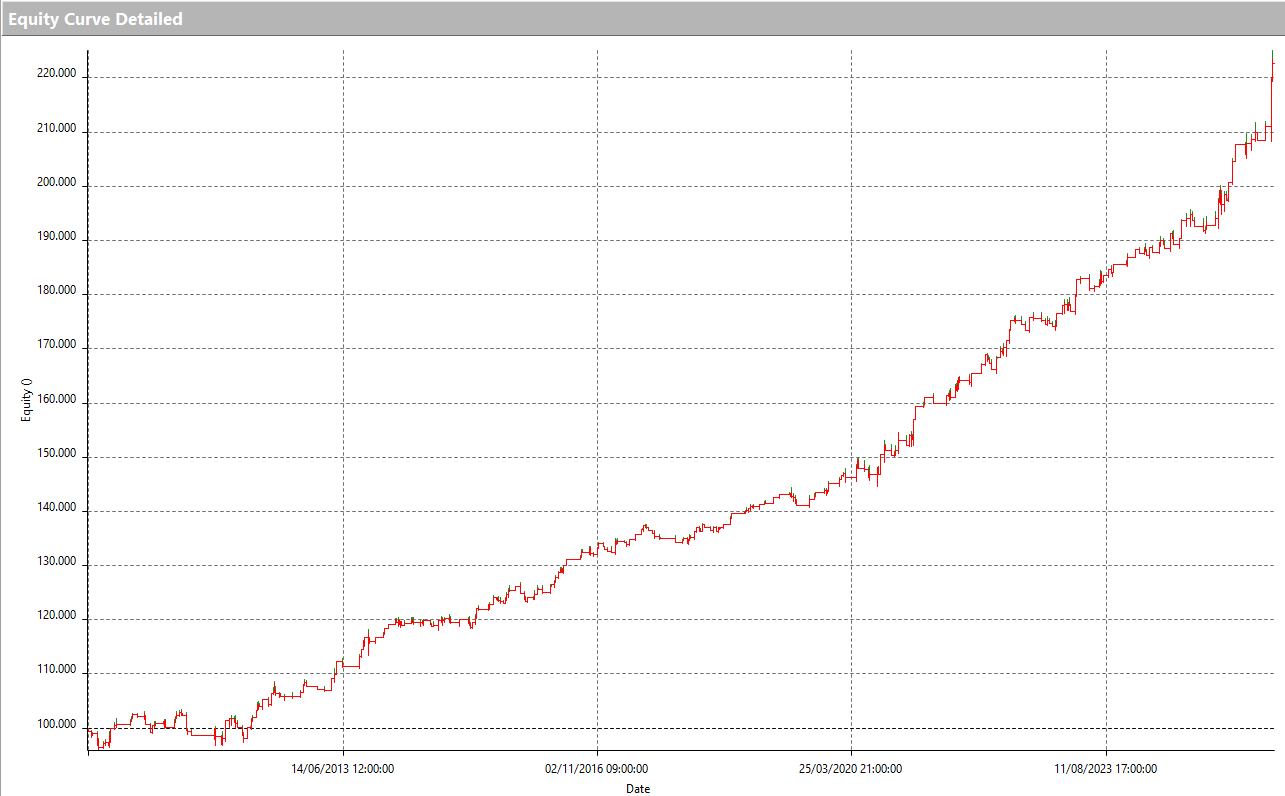The image size is (1285, 796).
Task: Click the vertical Equity y-axis title
Action: (26, 400)
